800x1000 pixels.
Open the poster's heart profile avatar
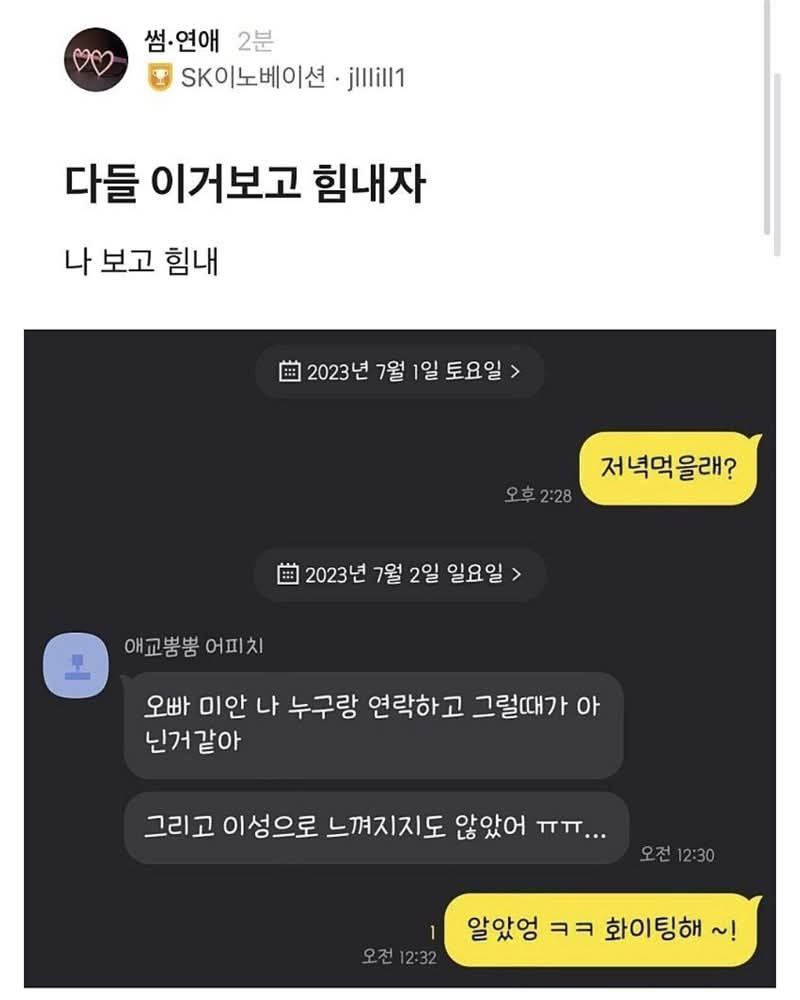point(96,59)
